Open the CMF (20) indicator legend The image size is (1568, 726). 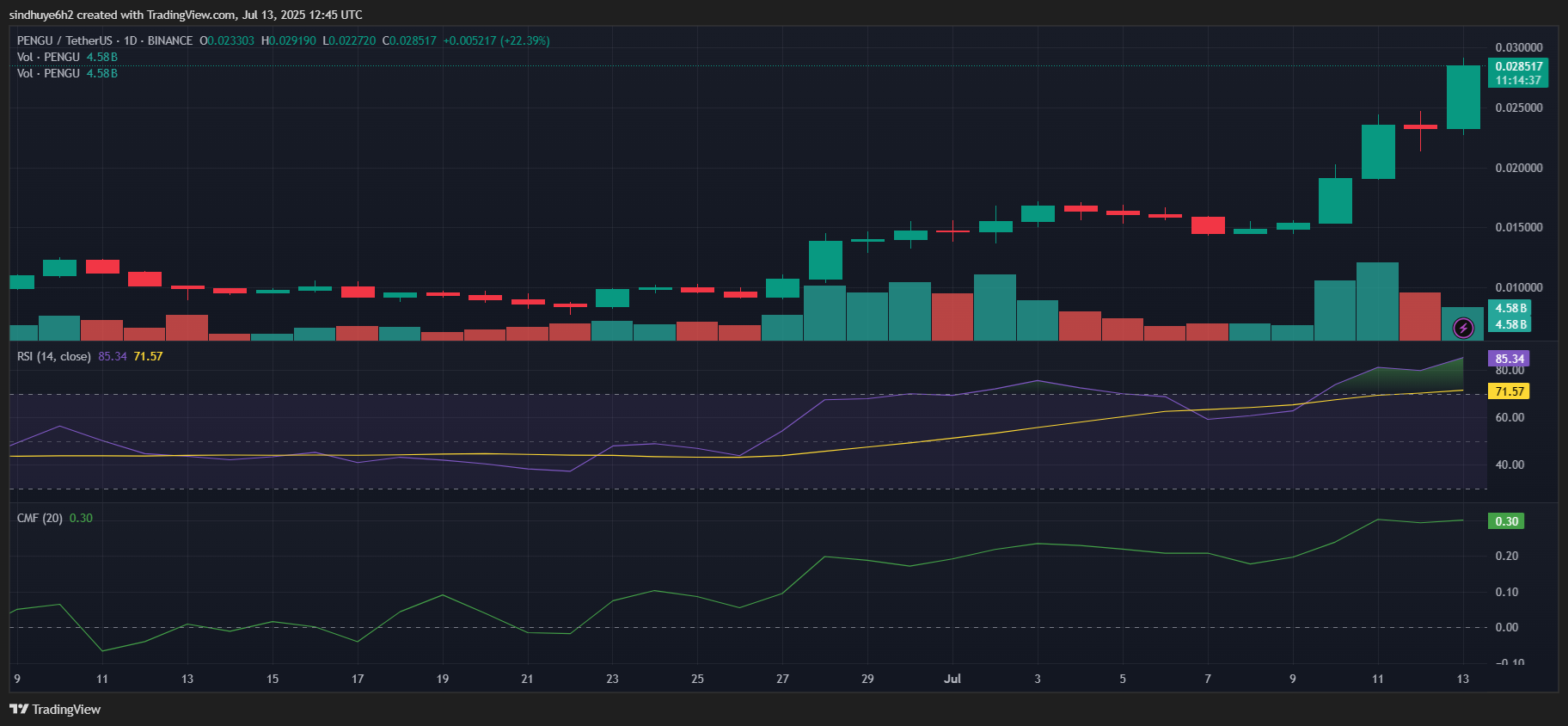pyautogui.click(x=40, y=518)
